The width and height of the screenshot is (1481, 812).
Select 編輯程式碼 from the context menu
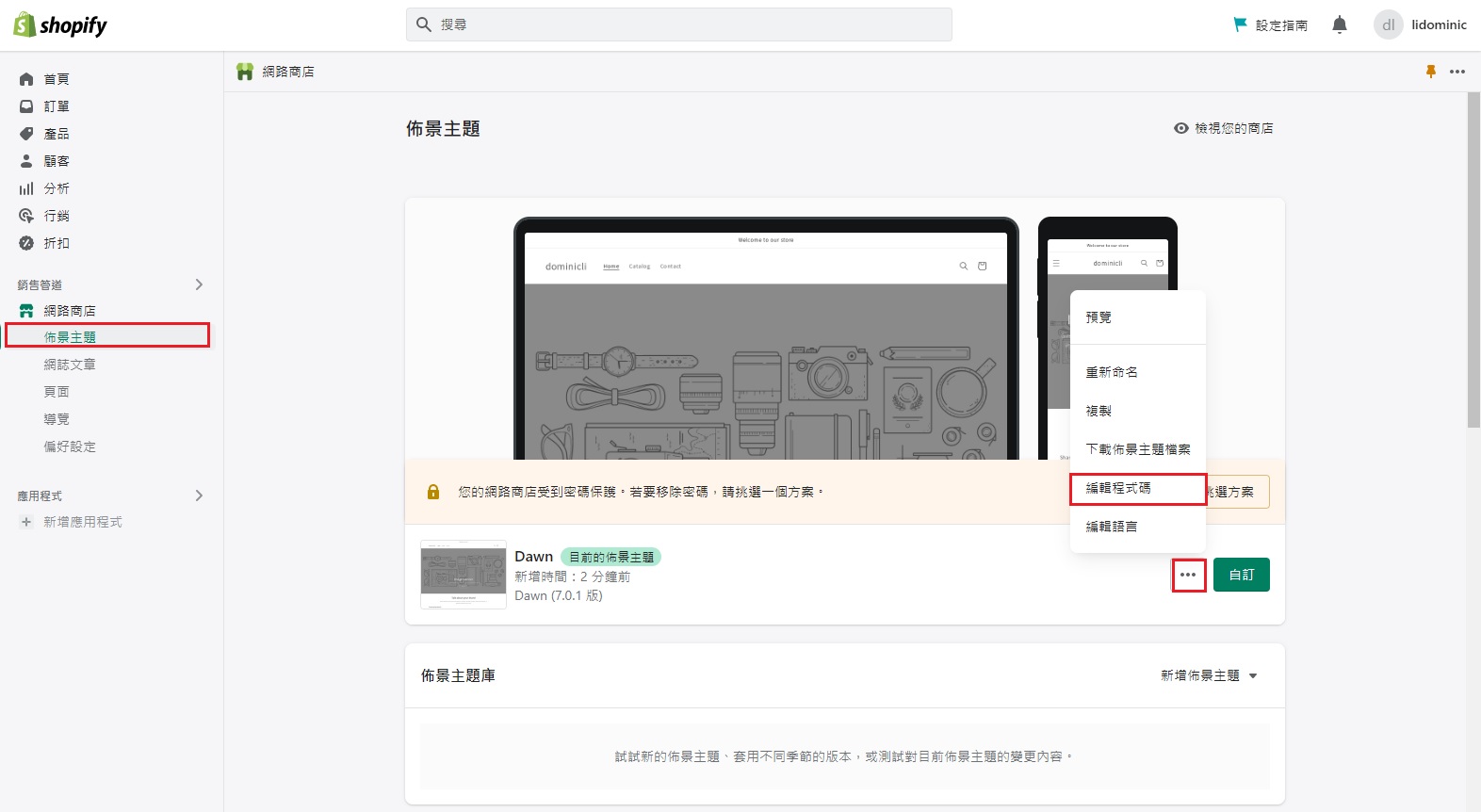point(1118,488)
